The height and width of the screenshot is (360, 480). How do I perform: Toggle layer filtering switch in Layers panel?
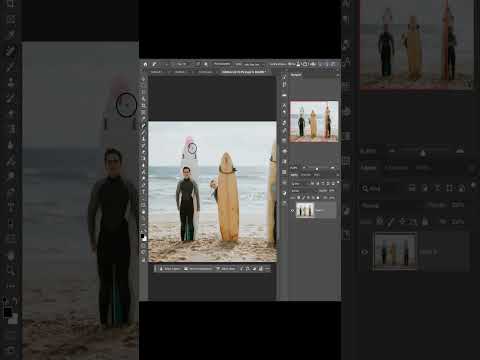[338, 183]
